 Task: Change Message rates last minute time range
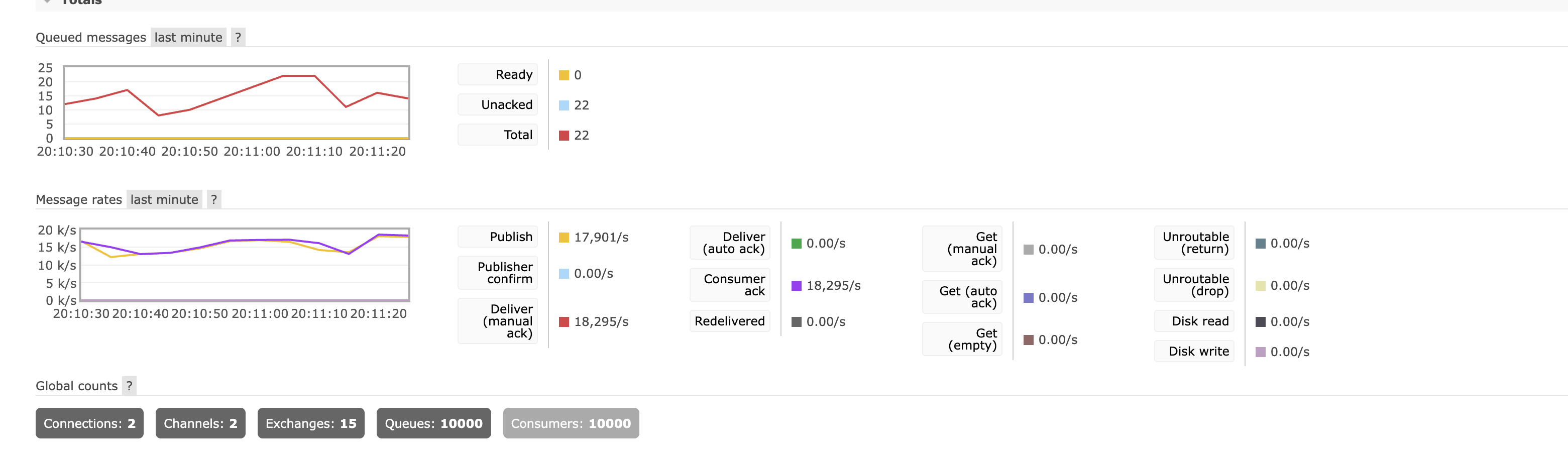pos(164,199)
